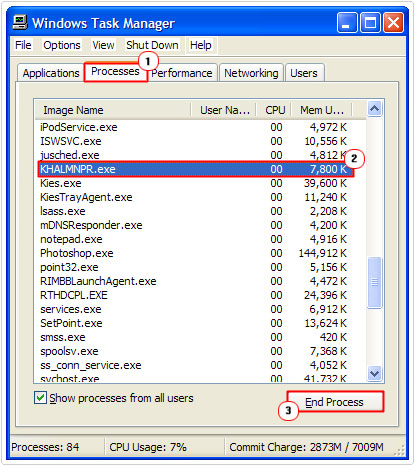This screenshot has width=415, height=466.
Task: Select the SetPoint.exe process
Action: 193,323
